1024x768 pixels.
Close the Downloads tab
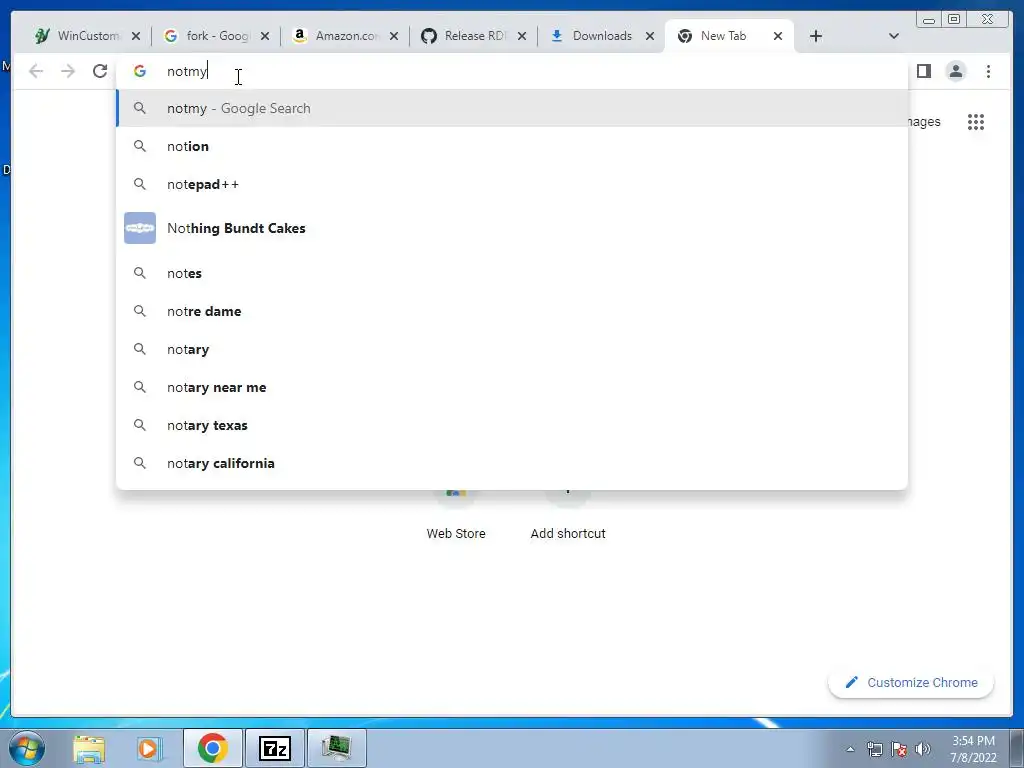pyautogui.click(x=650, y=36)
